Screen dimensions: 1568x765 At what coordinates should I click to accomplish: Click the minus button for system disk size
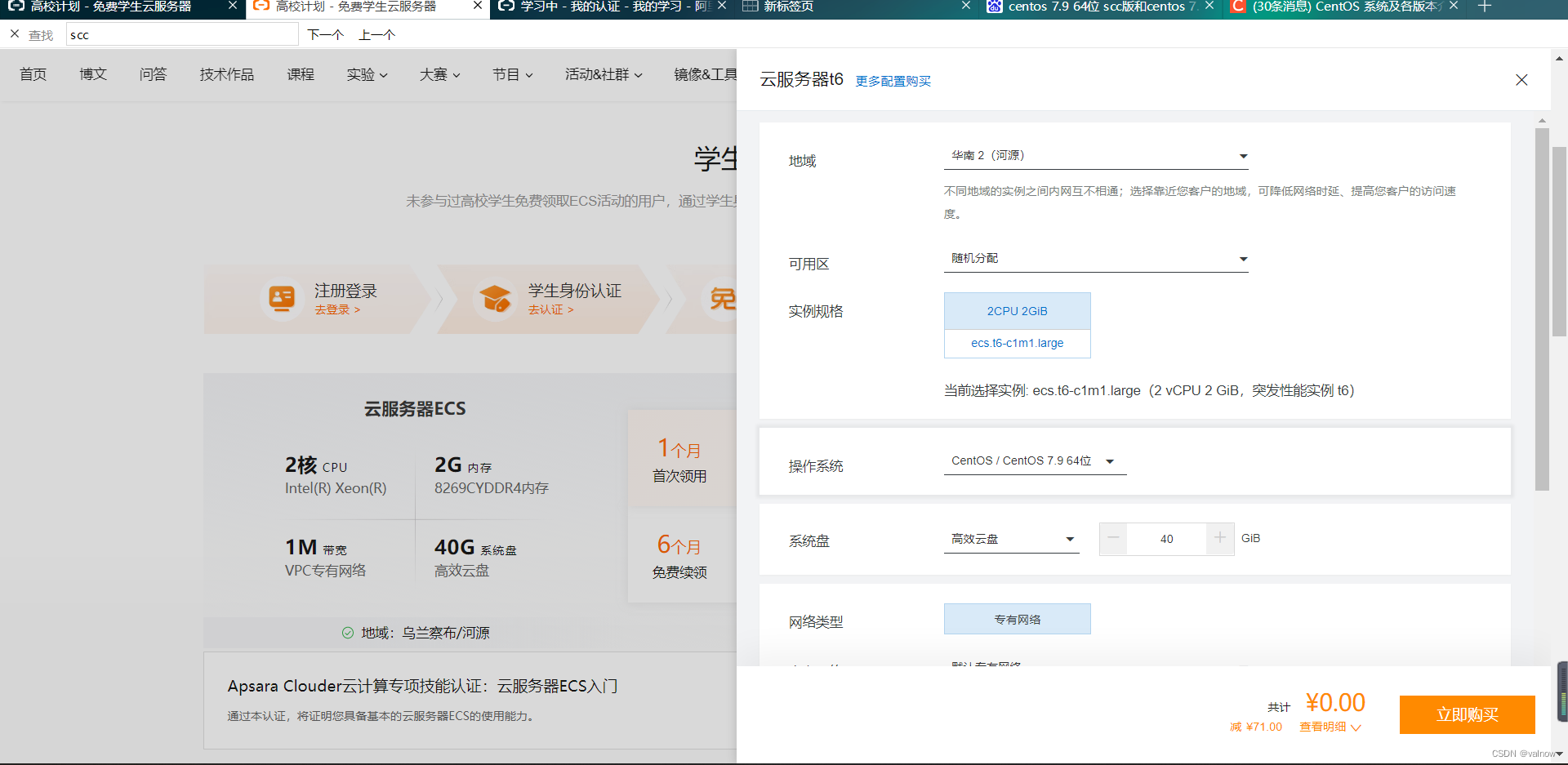pos(1113,539)
